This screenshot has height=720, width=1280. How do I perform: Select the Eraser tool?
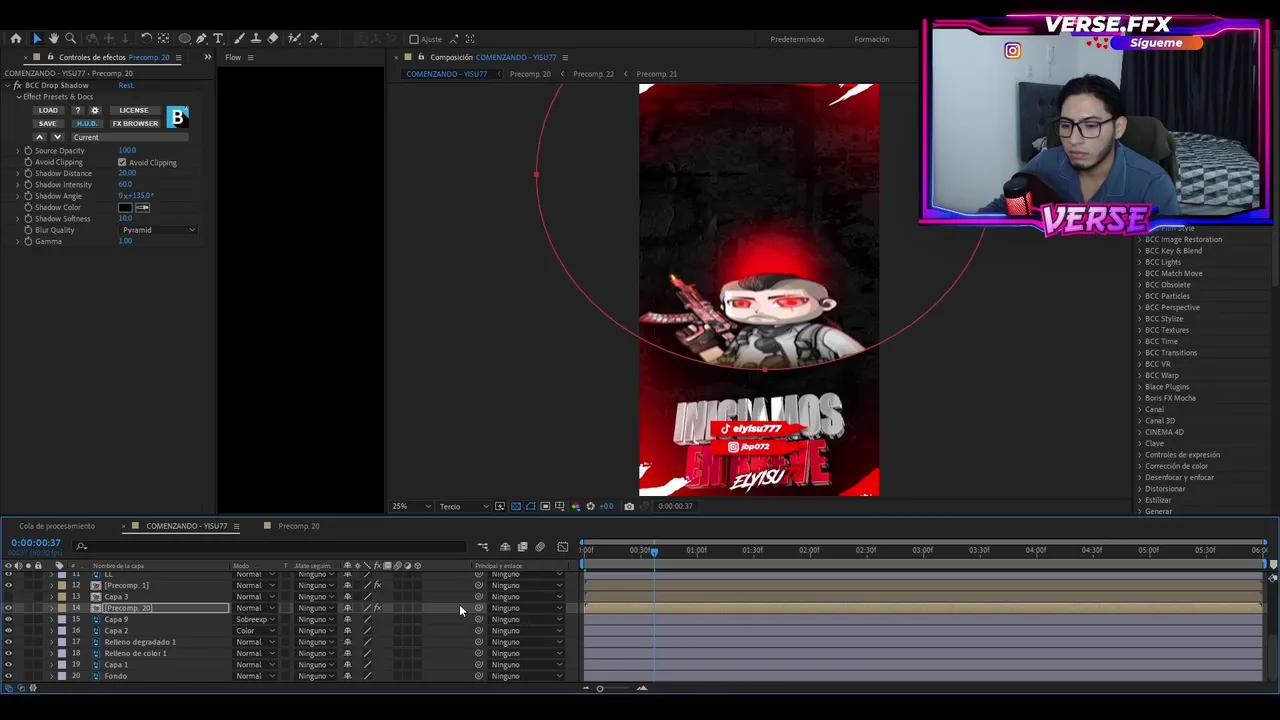[273, 38]
